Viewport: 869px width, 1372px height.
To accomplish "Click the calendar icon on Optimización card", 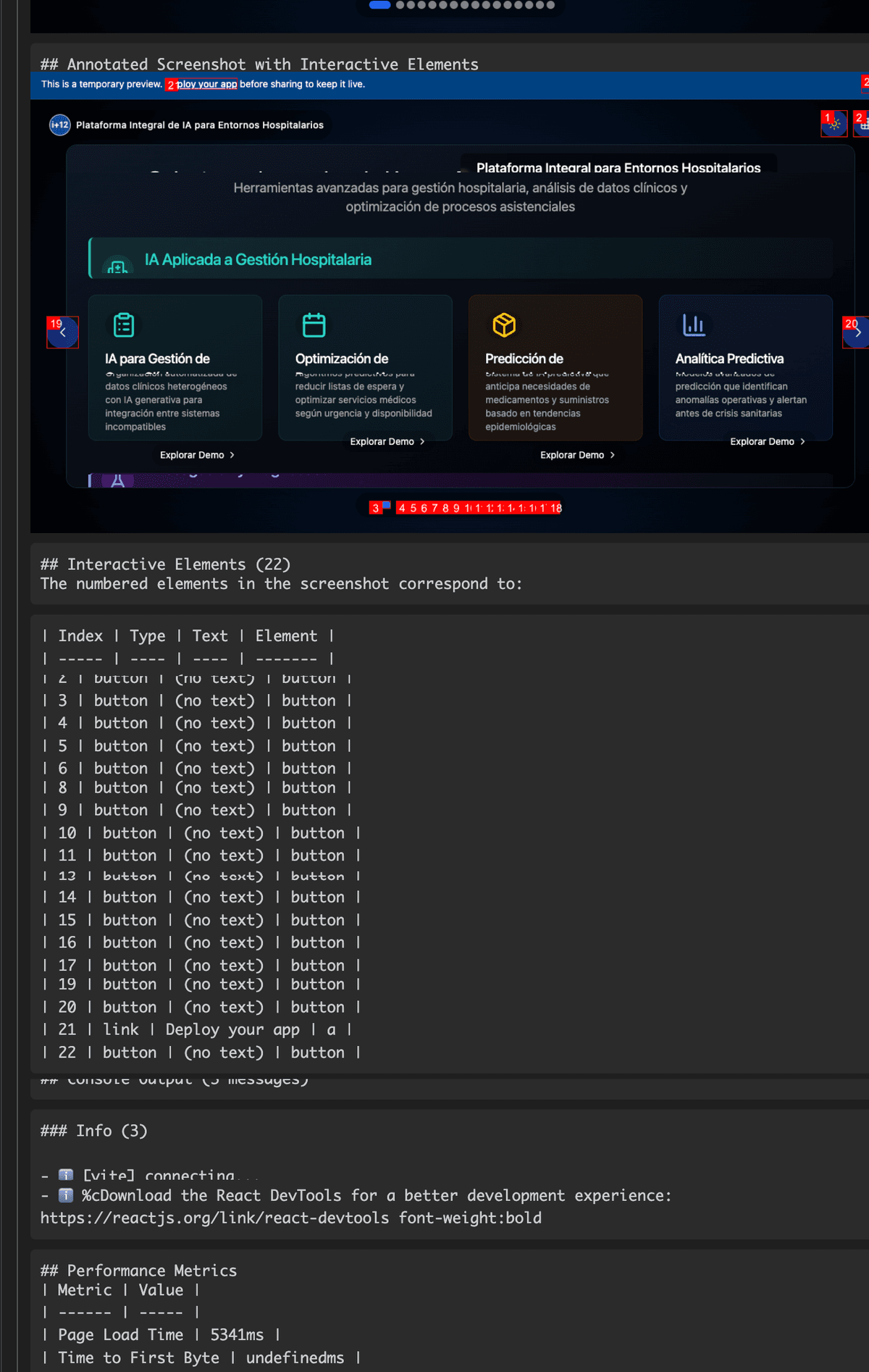I will pyautogui.click(x=314, y=325).
